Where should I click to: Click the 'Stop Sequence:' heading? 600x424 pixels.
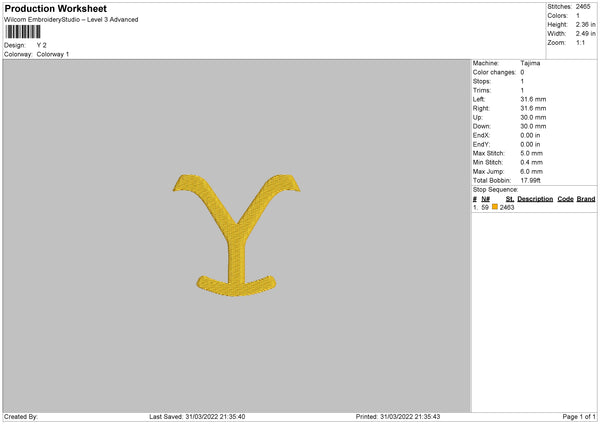(x=495, y=190)
